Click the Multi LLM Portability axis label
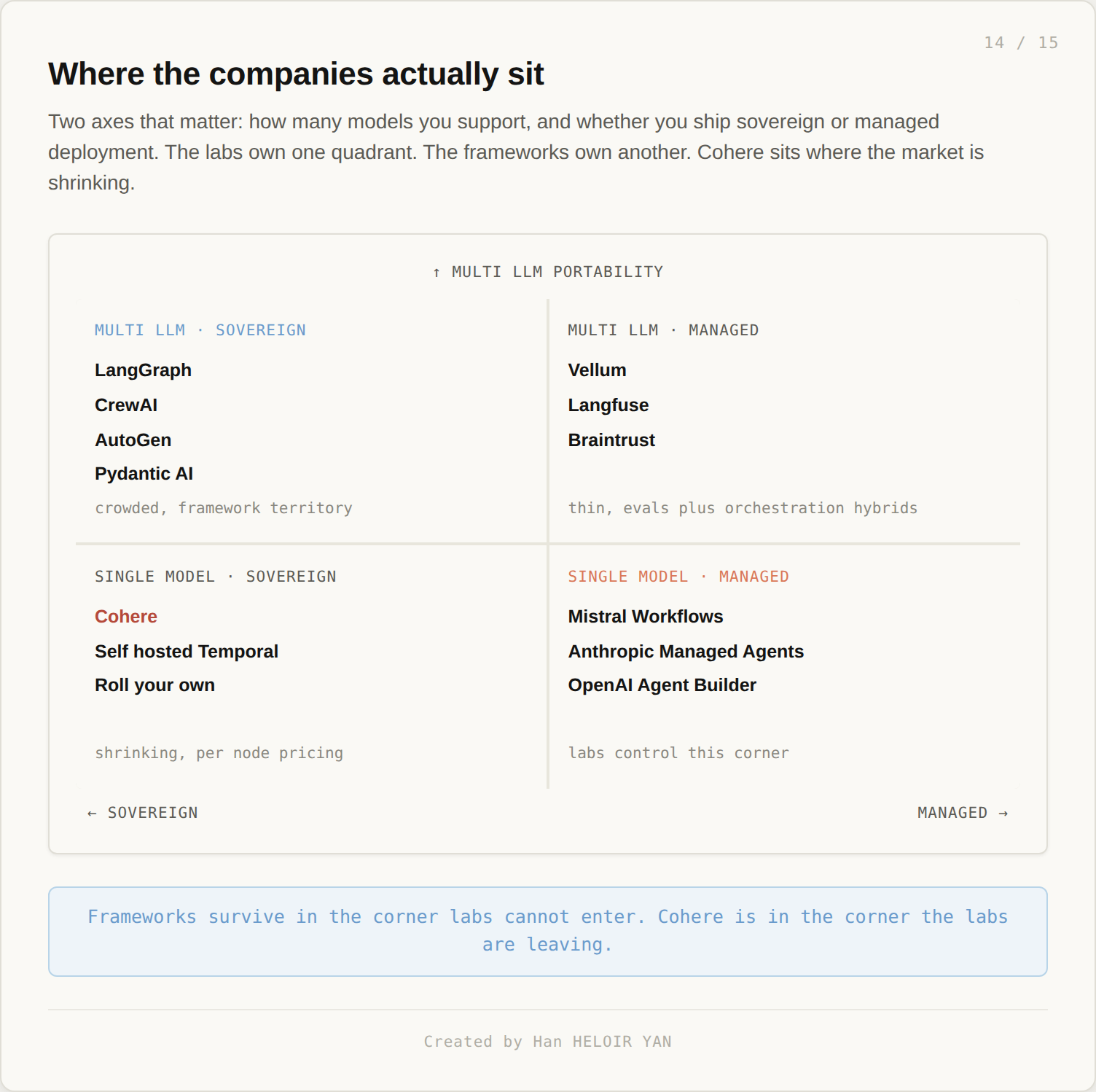Image resolution: width=1096 pixels, height=1092 pixels. click(548, 272)
